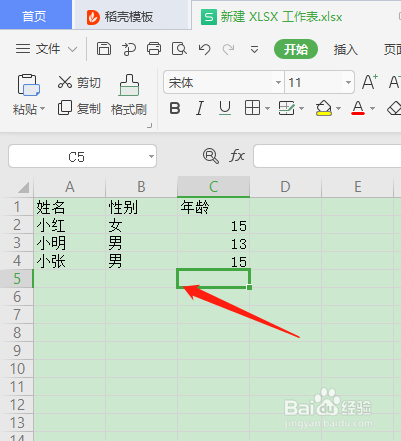401x441 pixels.
Task: Switch to the 开始 ribbon tab
Action: tap(296, 49)
